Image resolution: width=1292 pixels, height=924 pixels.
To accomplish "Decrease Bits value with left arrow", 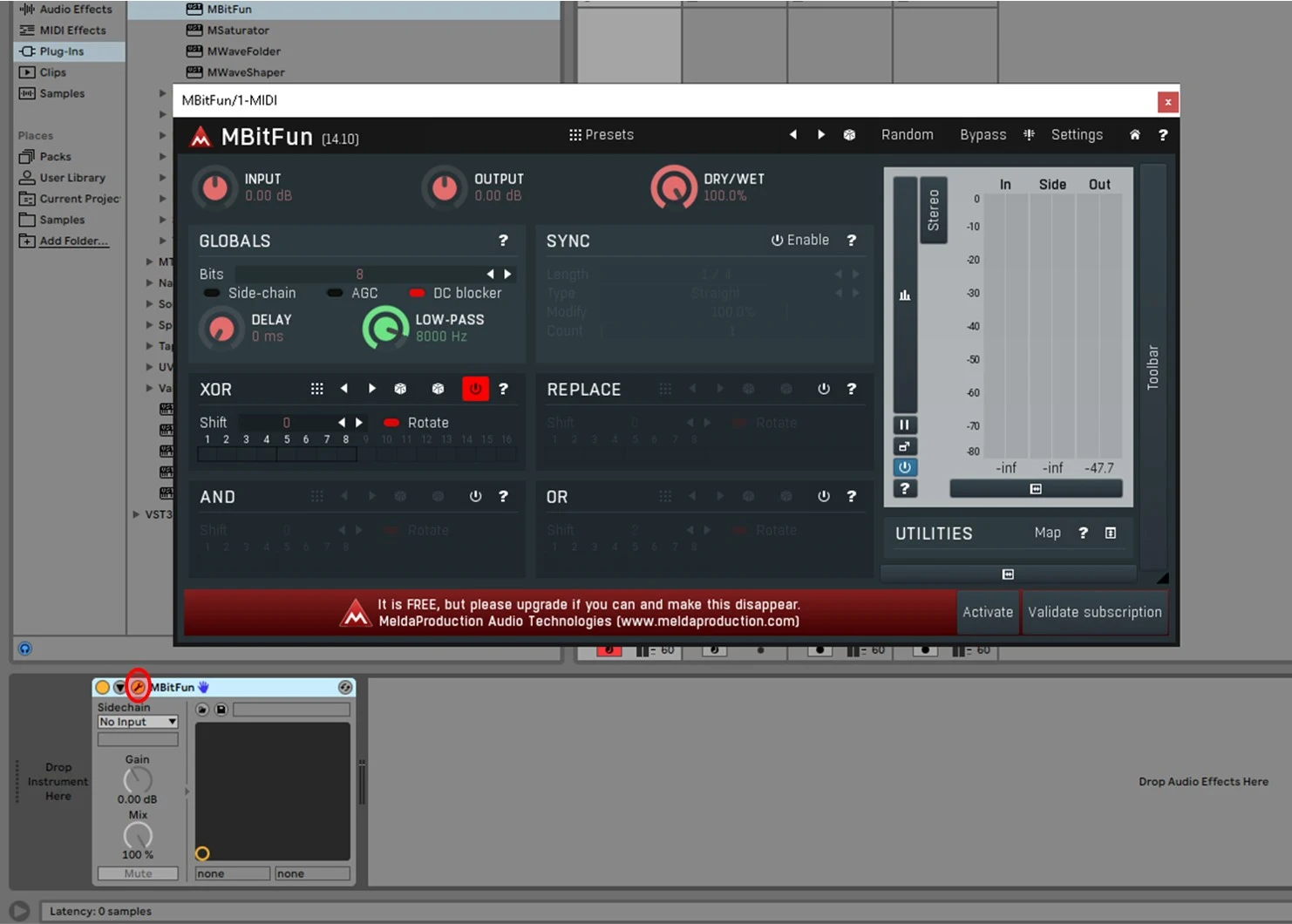I will tap(490, 274).
